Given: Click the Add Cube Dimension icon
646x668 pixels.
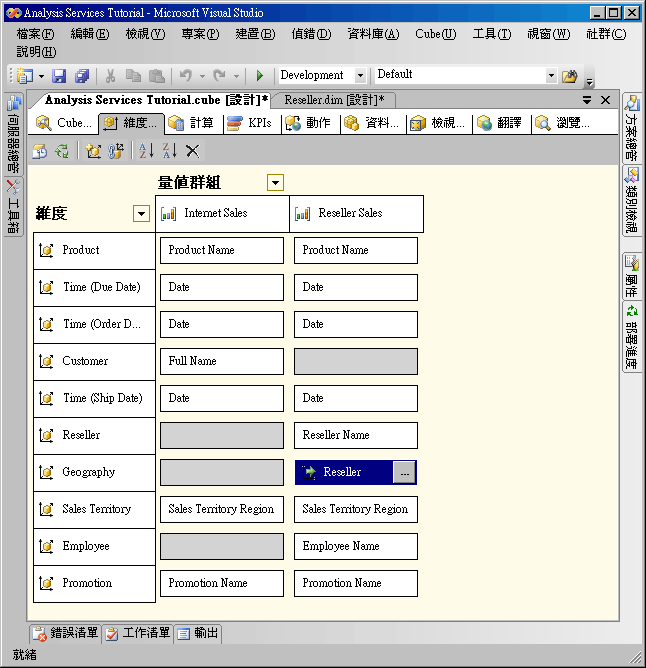Looking at the screenshot, I should tap(93, 151).
